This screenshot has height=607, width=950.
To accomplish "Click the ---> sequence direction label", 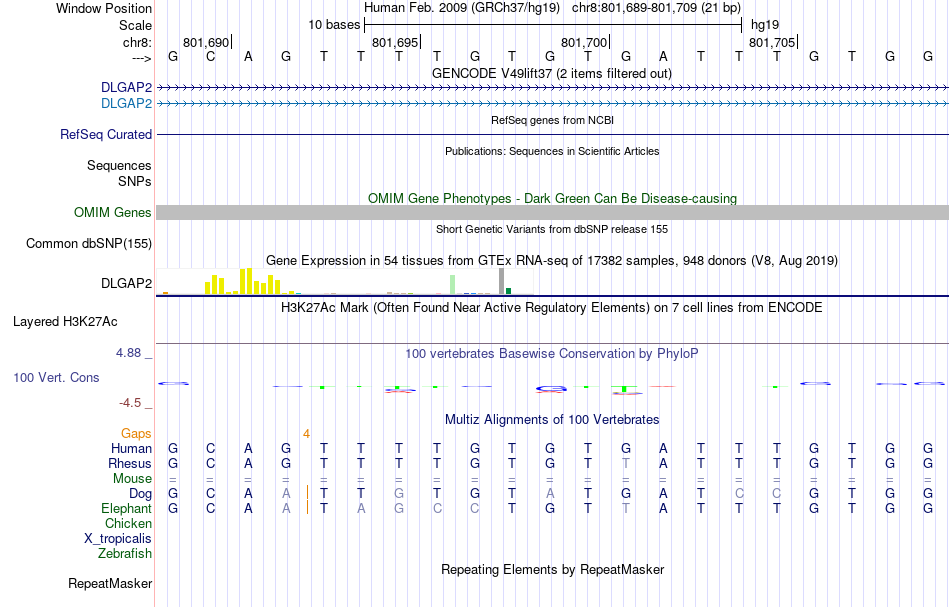I will coord(141,58).
